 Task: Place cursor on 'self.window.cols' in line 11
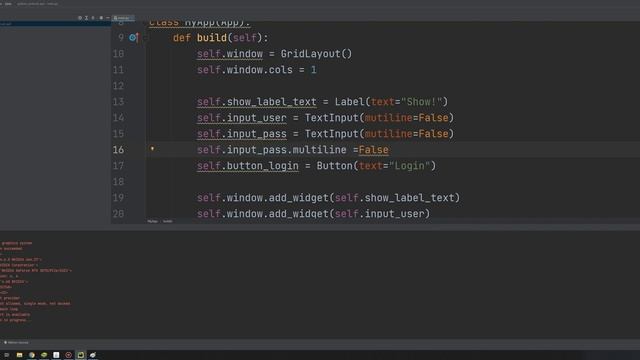pyautogui.click(x=244, y=70)
